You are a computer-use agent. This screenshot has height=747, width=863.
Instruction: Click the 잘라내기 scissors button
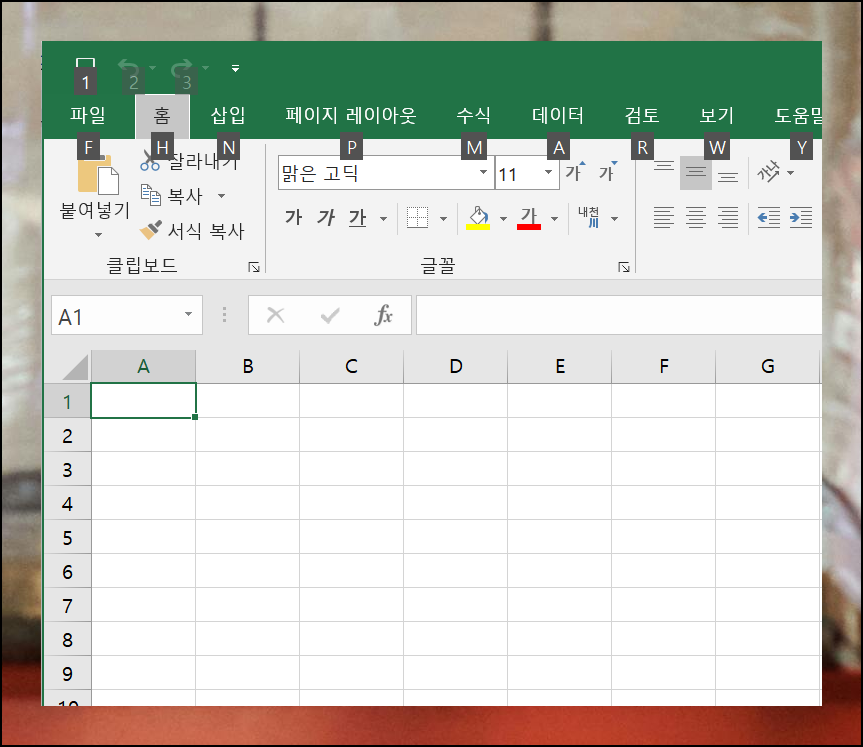[189, 161]
